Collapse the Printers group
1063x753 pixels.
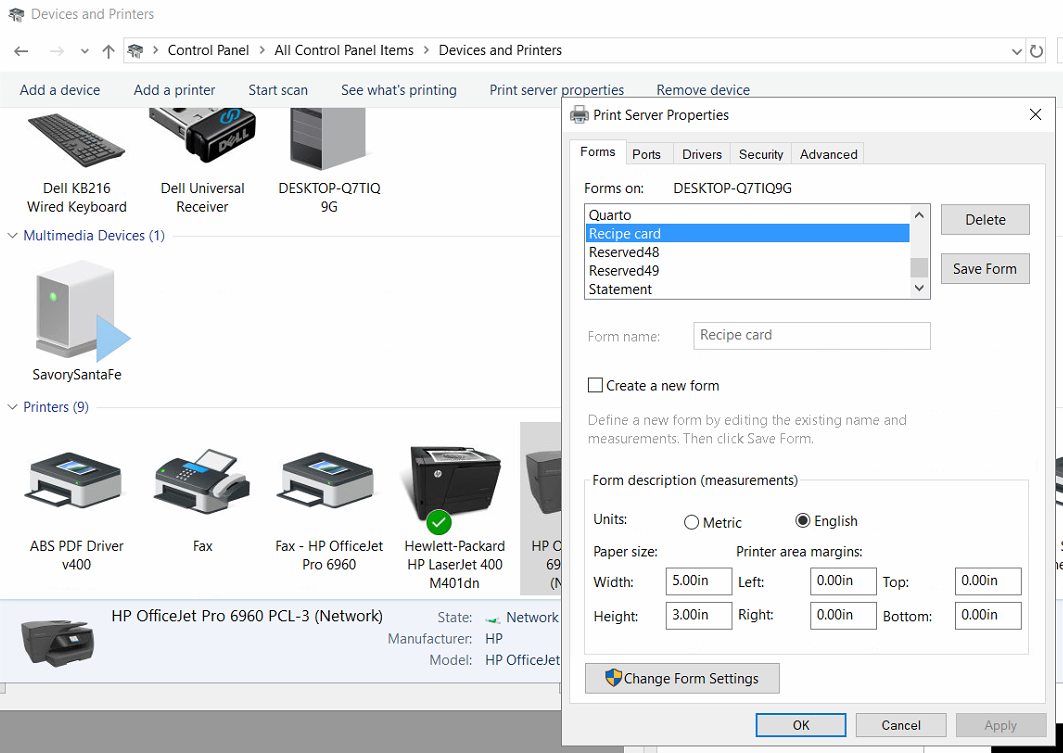[12, 407]
